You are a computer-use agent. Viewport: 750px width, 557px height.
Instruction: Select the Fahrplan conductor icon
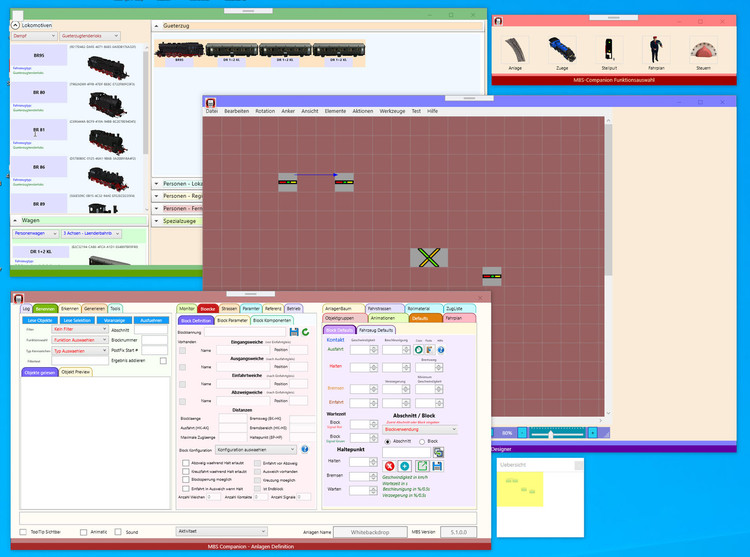point(654,48)
